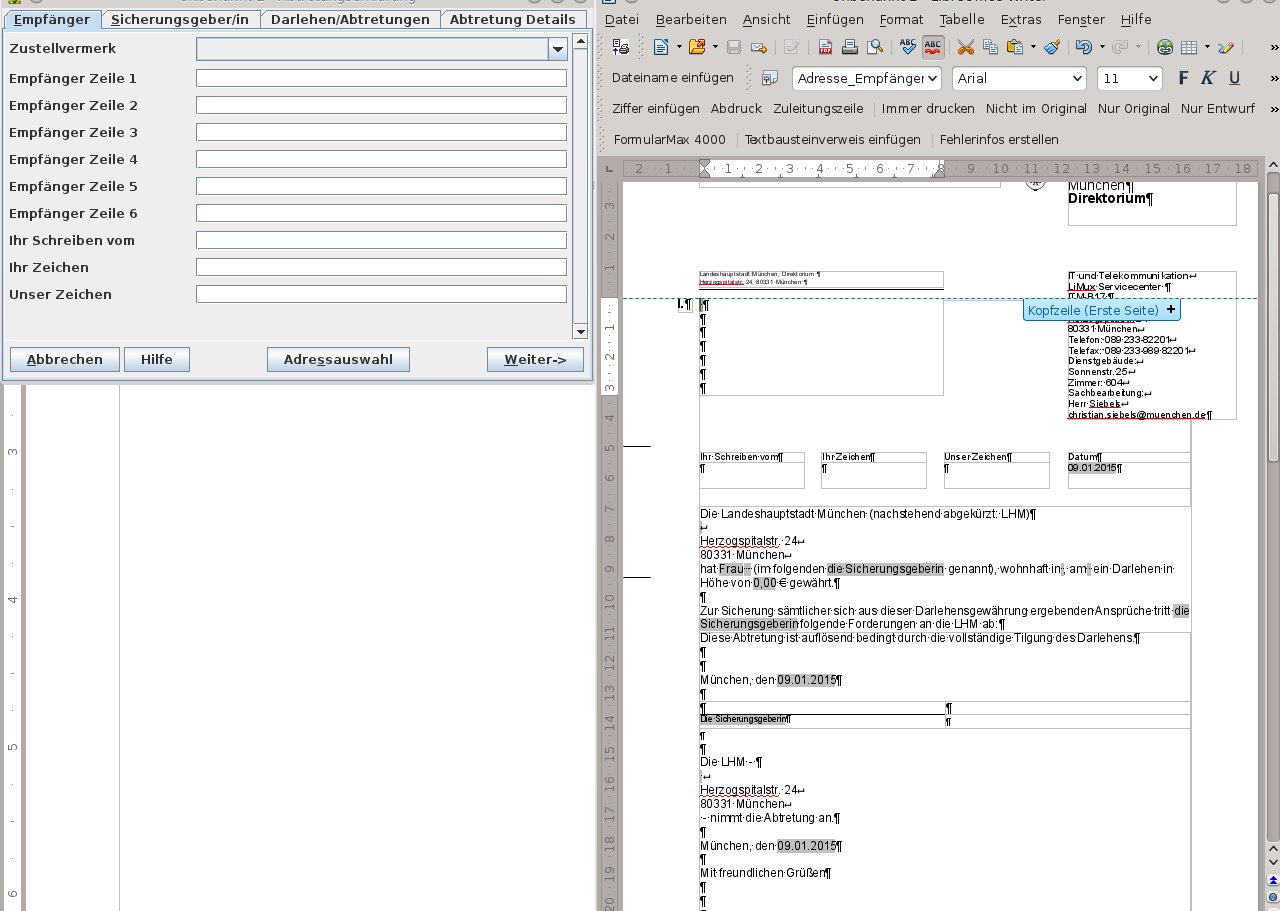Open the Zustellvermerk dropdown
1280x911 pixels.
click(x=557, y=48)
